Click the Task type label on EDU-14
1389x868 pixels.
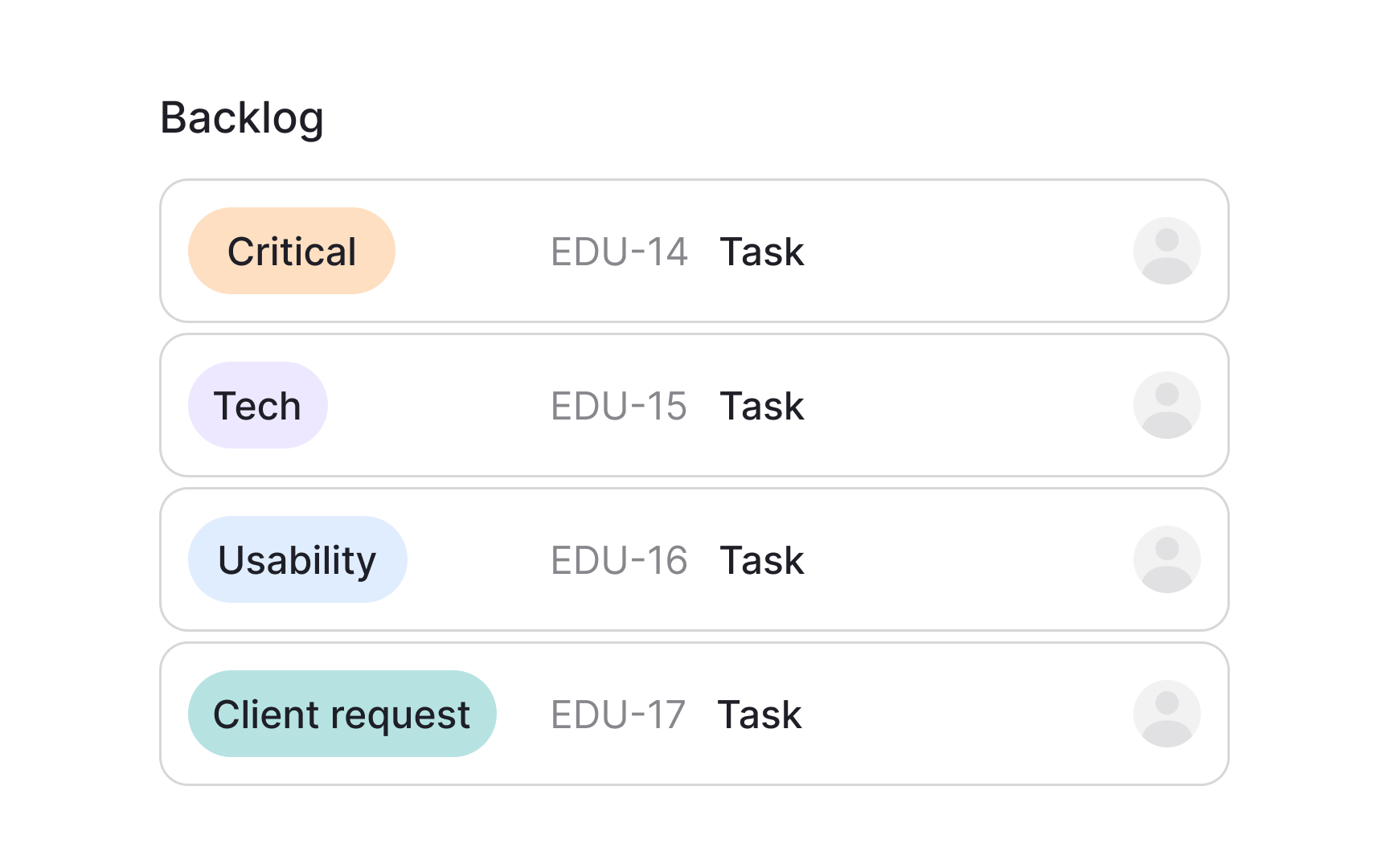[x=761, y=252]
